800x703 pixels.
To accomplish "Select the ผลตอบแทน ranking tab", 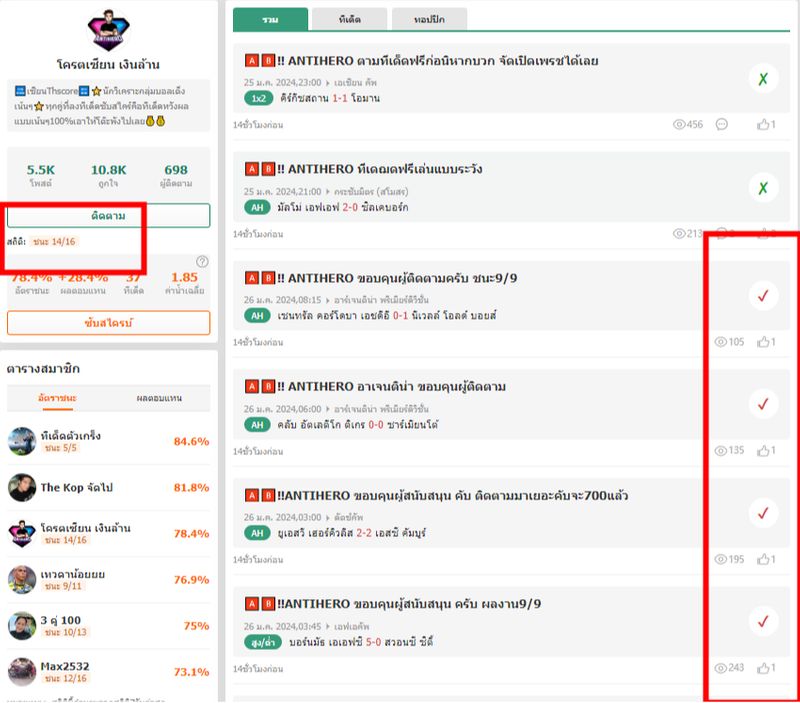I will point(159,398).
